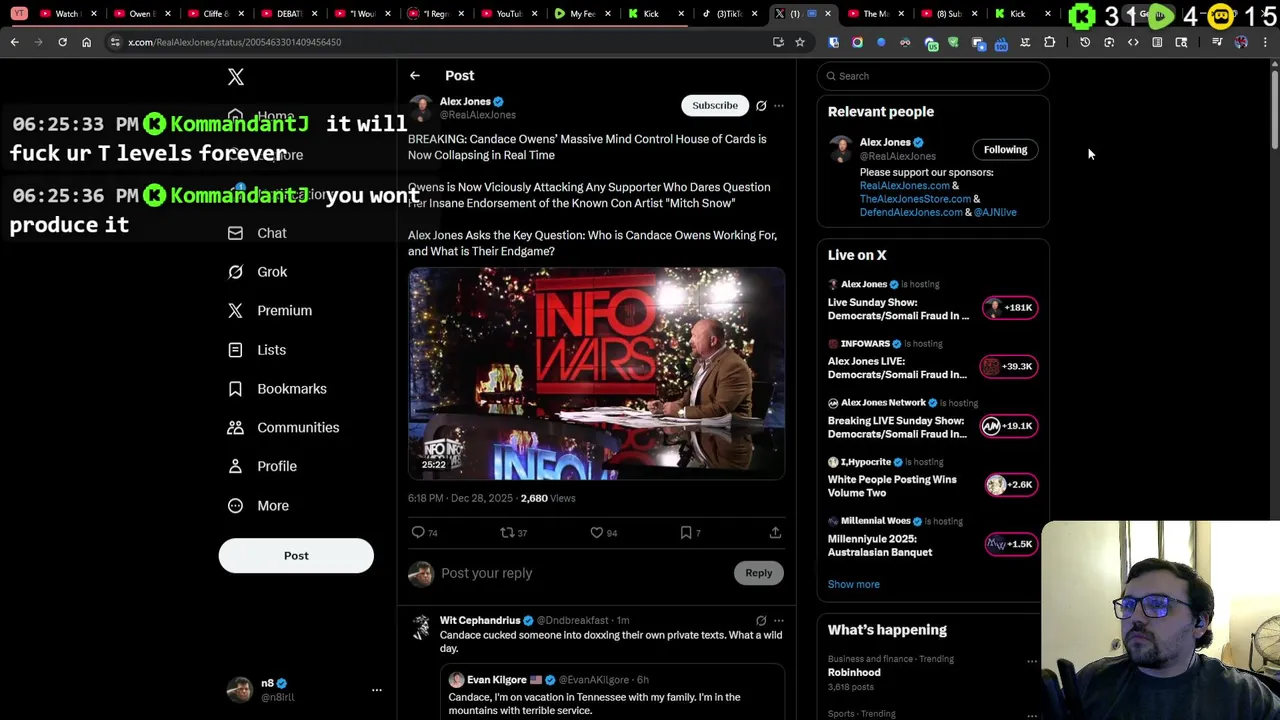
Task: Expand the More menu in sidebar
Action: pyautogui.click(x=258, y=506)
